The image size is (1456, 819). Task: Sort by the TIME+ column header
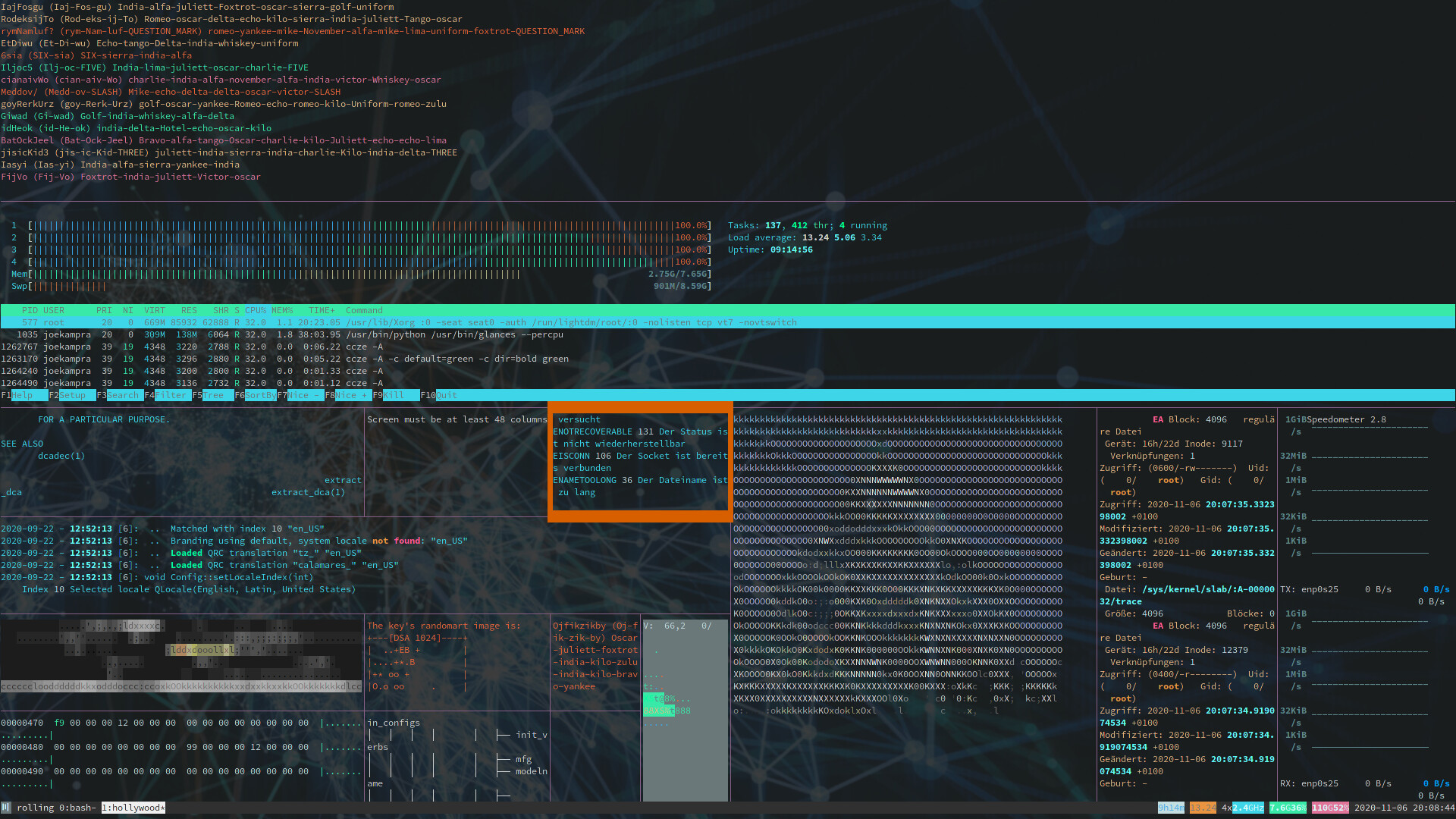[x=322, y=310]
